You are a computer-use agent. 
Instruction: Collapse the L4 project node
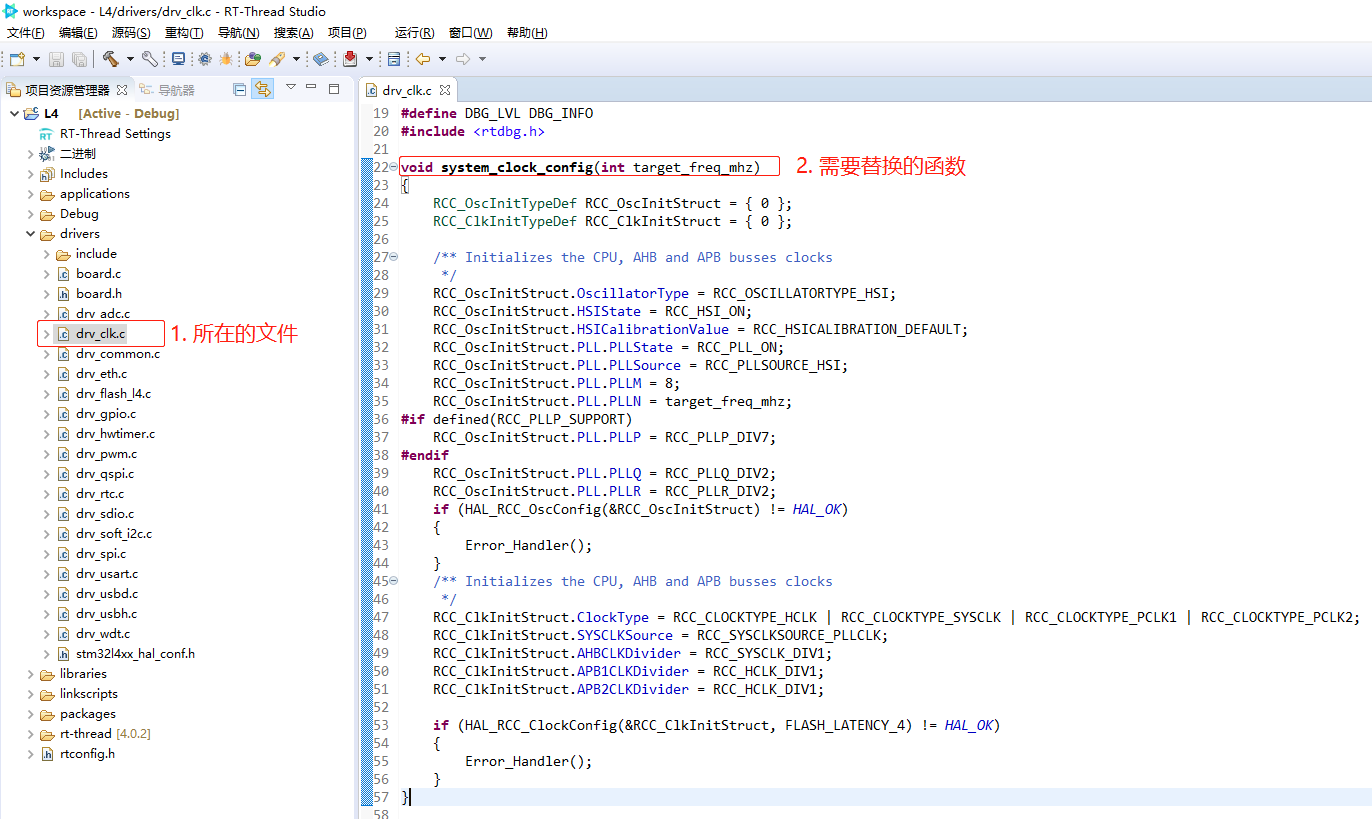click(14, 114)
